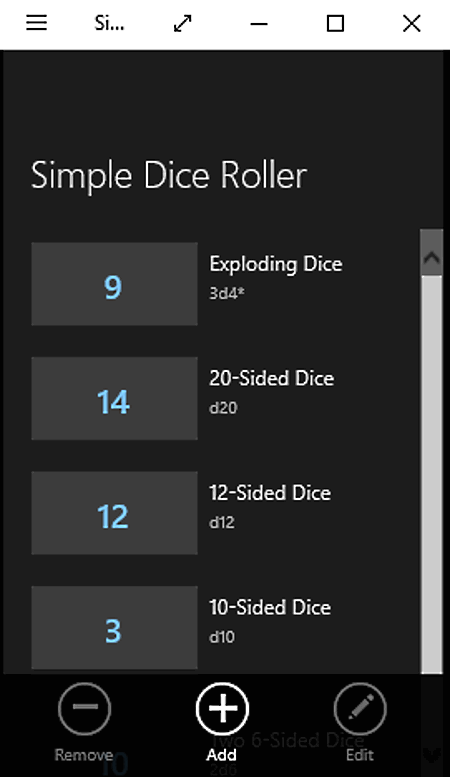The height and width of the screenshot is (777, 450).
Task: Click the 3d4* dice formula text
Action: coord(226,293)
